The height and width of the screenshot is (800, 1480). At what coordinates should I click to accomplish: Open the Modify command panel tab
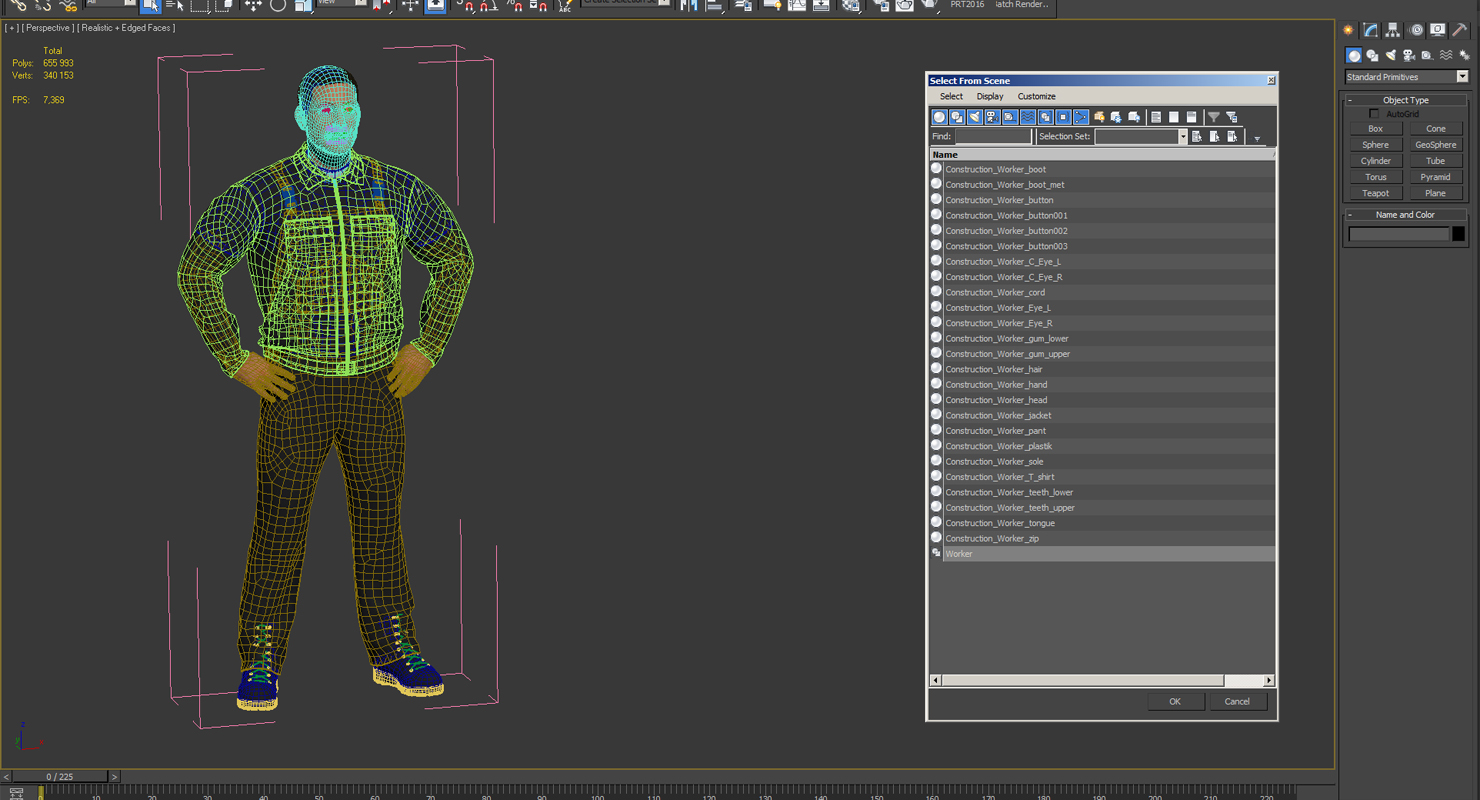pos(1370,30)
